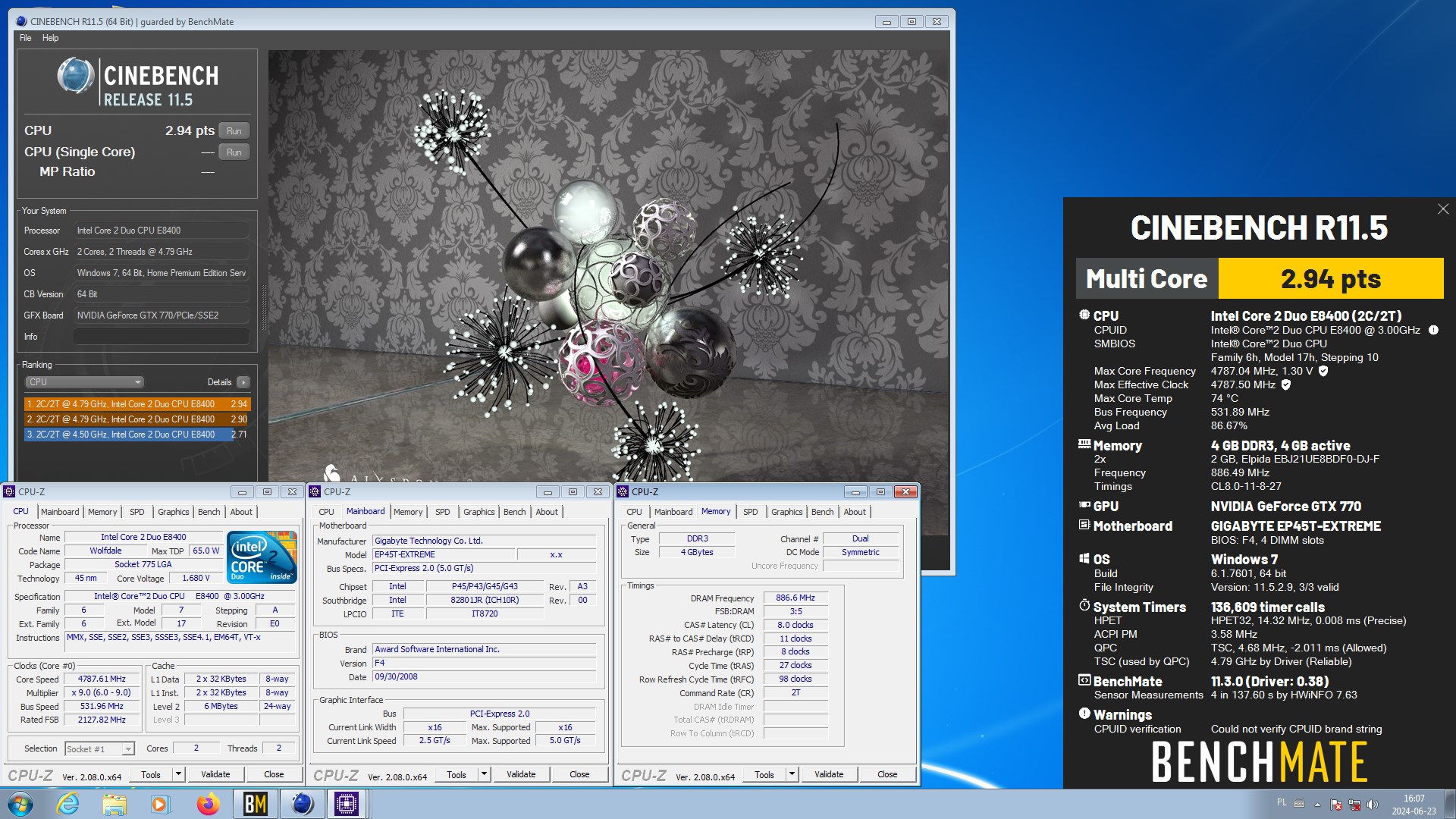Switch to CPU tab in right CPU-Z window
The image size is (1456, 819).
point(634,512)
